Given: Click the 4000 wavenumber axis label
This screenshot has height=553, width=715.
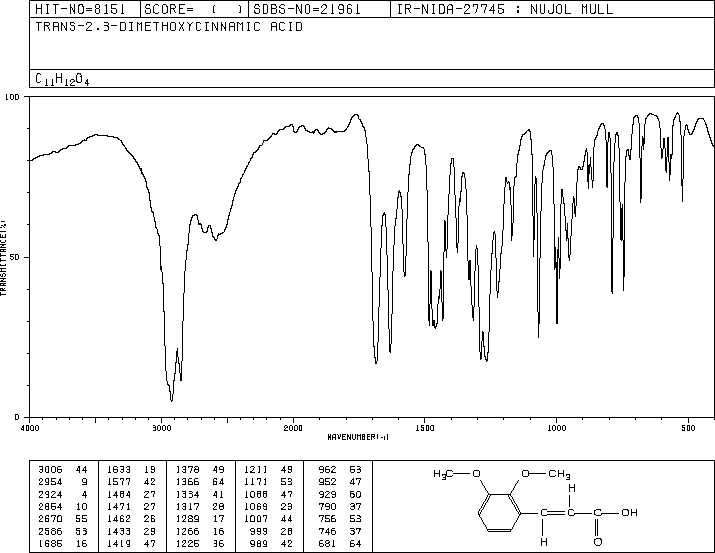Looking at the screenshot, I should pos(30,428).
